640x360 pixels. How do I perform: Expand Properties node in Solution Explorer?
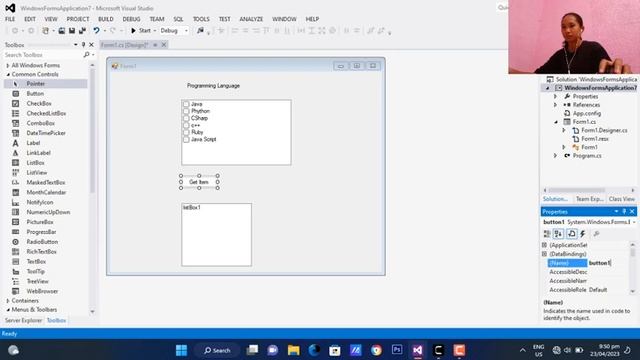pyautogui.click(x=555, y=96)
